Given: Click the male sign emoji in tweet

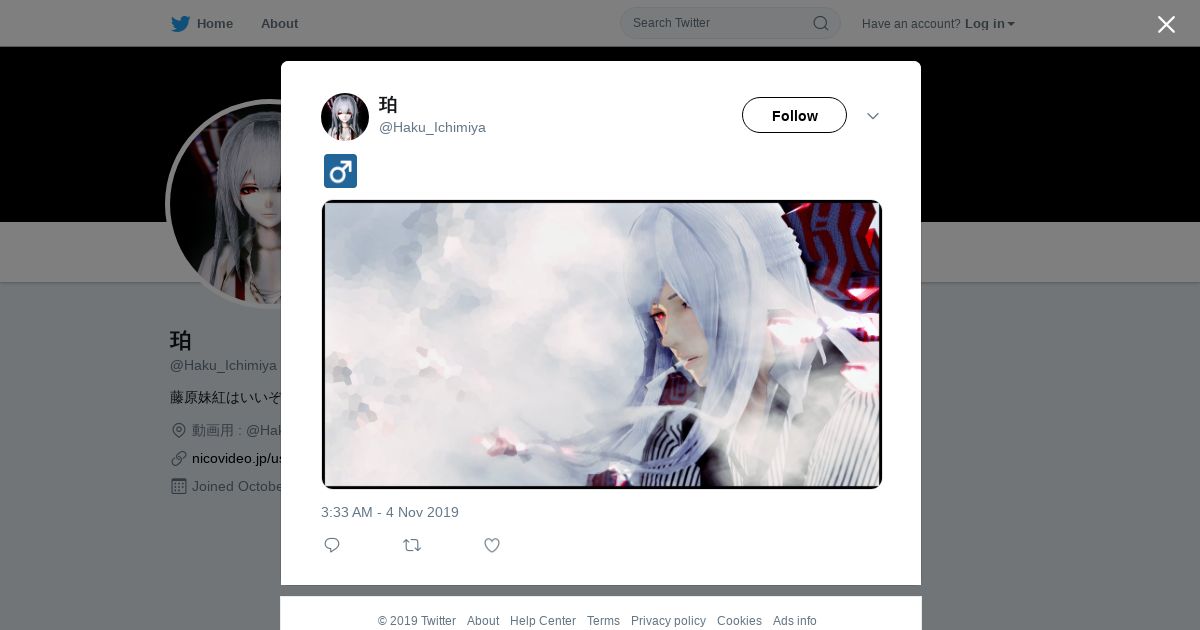Looking at the screenshot, I should [340, 171].
